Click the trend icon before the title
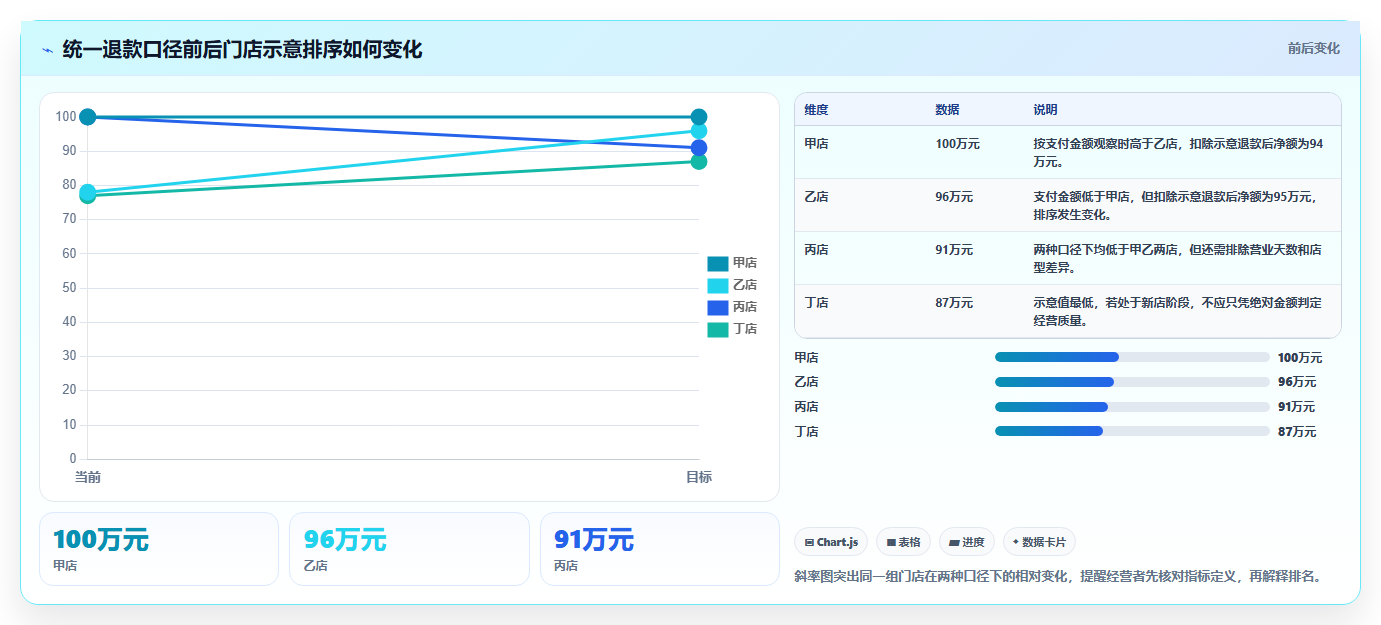 pyautogui.click(x=47, y=50)
